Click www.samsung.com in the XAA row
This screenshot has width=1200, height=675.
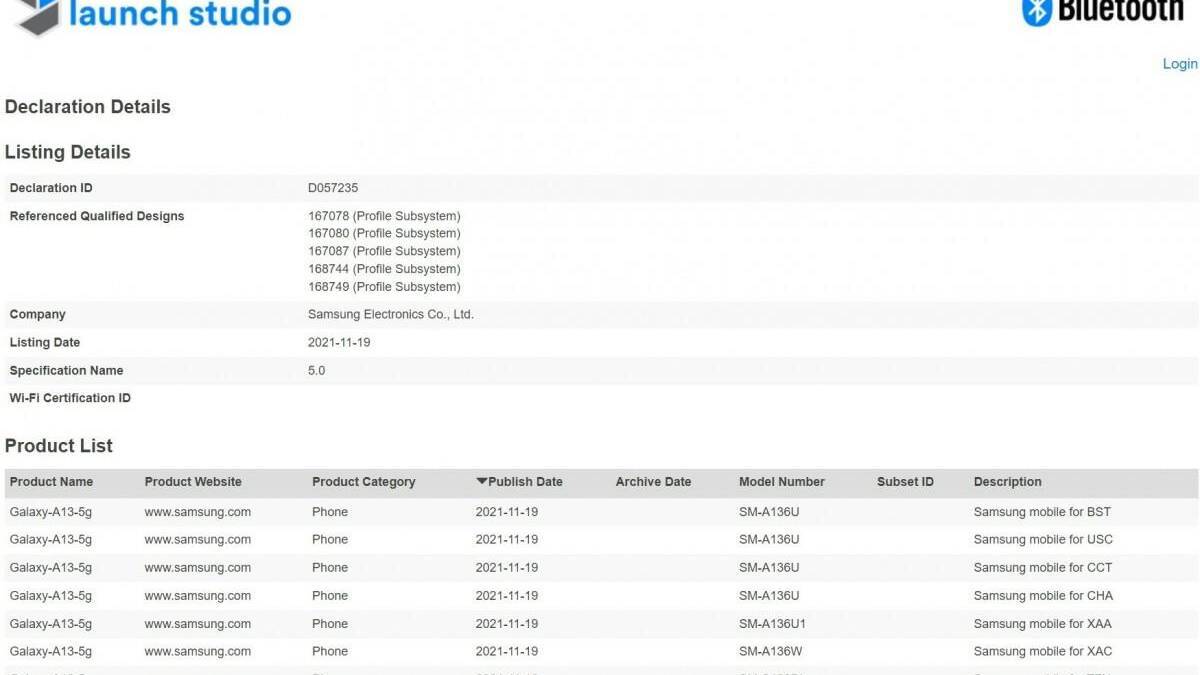[x=198, y=624]
